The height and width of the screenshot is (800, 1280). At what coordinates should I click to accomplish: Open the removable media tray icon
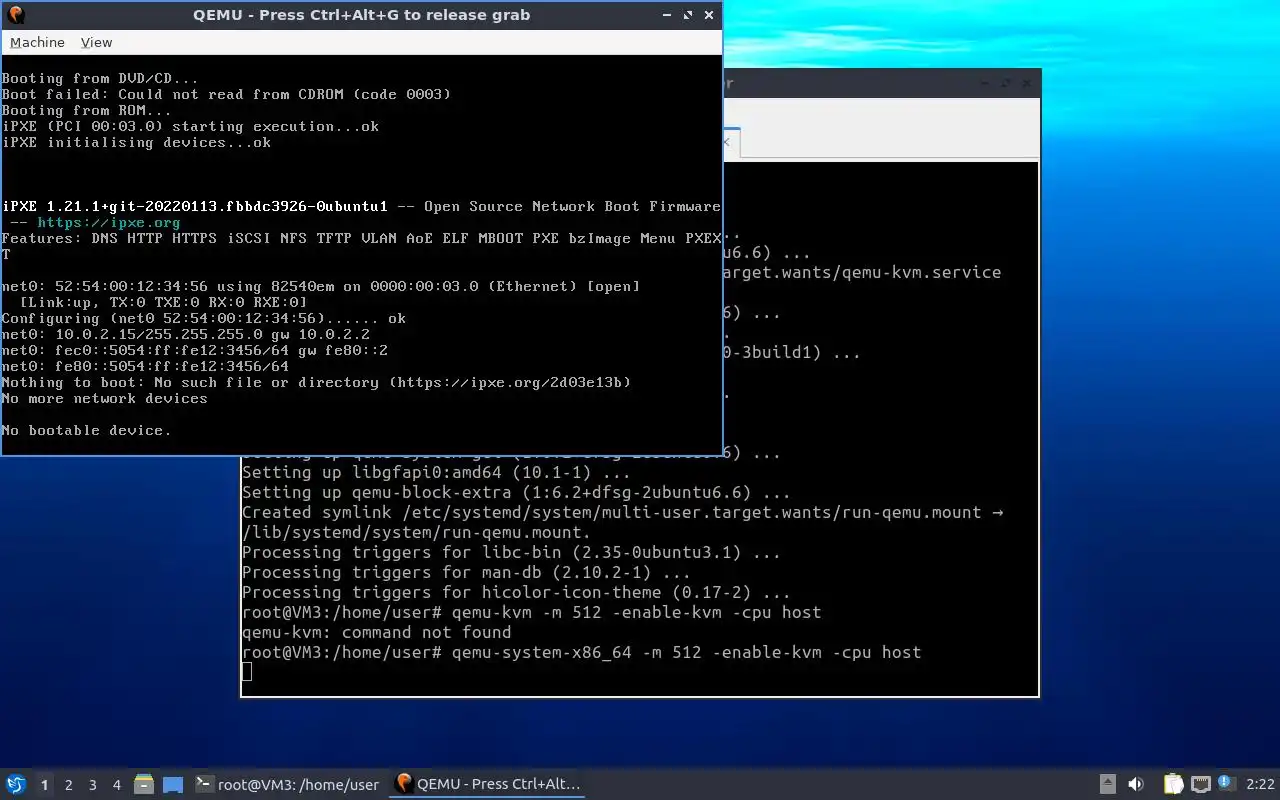tap(1107, 785)
